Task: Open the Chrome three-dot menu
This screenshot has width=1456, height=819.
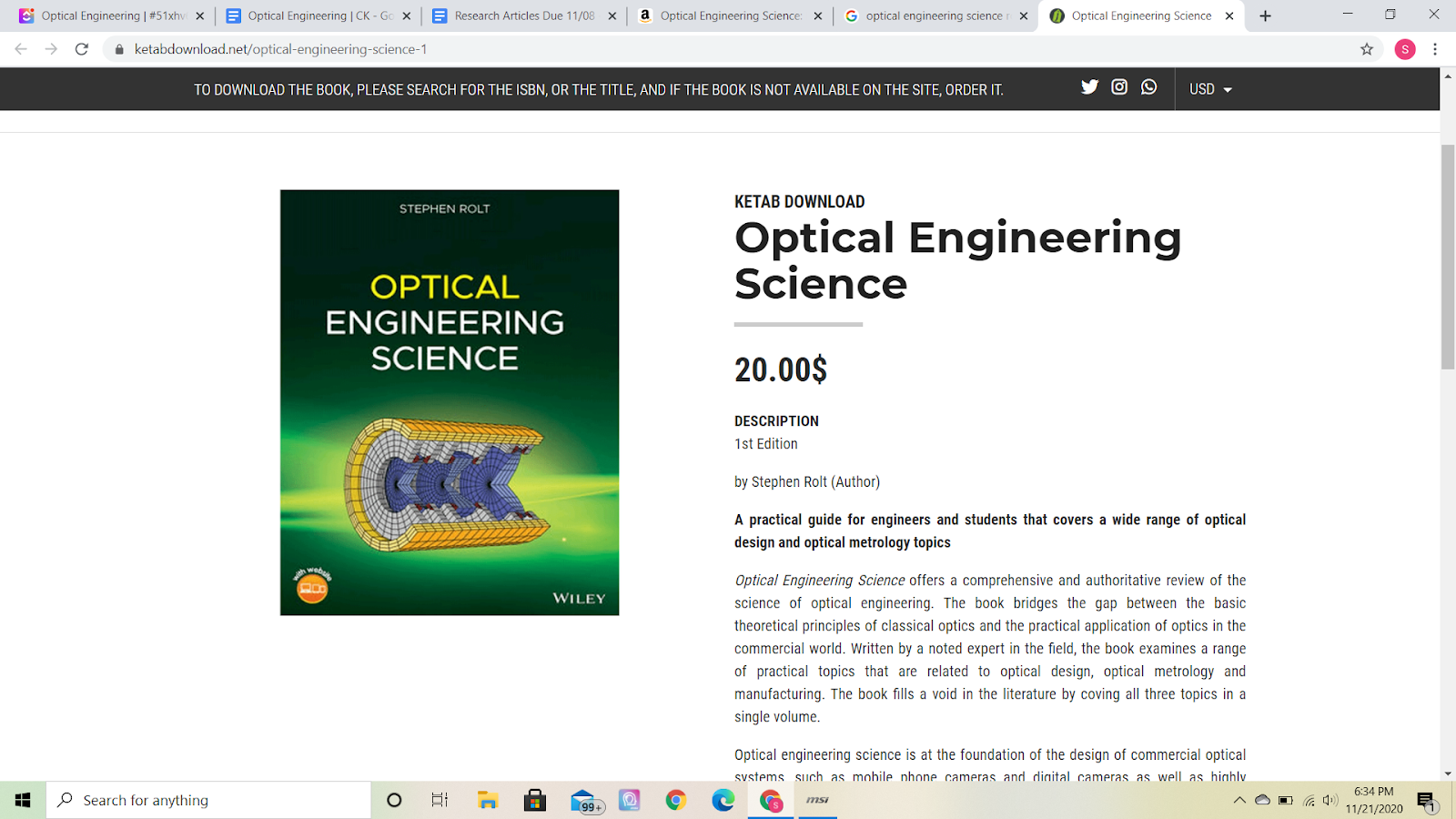Action: tap(1435, 49)
